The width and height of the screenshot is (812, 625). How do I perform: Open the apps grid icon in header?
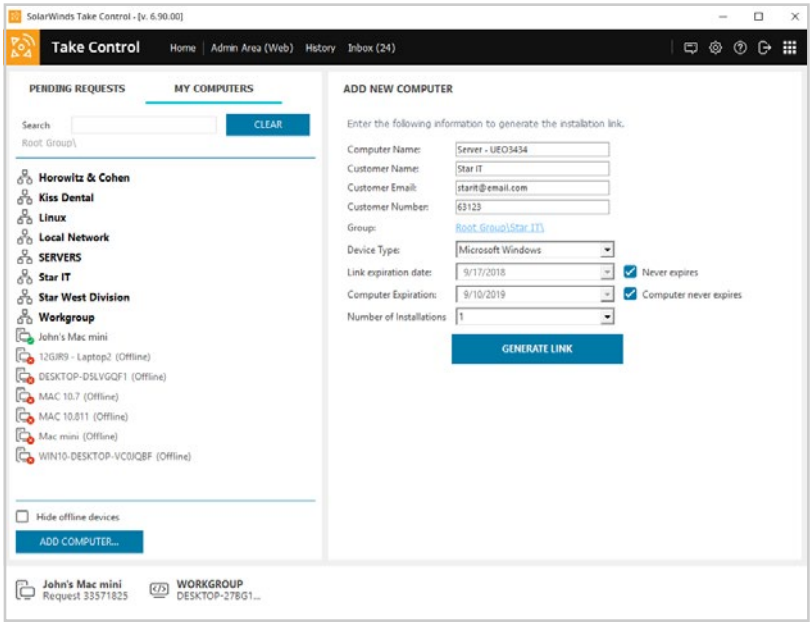coord(789,48)
